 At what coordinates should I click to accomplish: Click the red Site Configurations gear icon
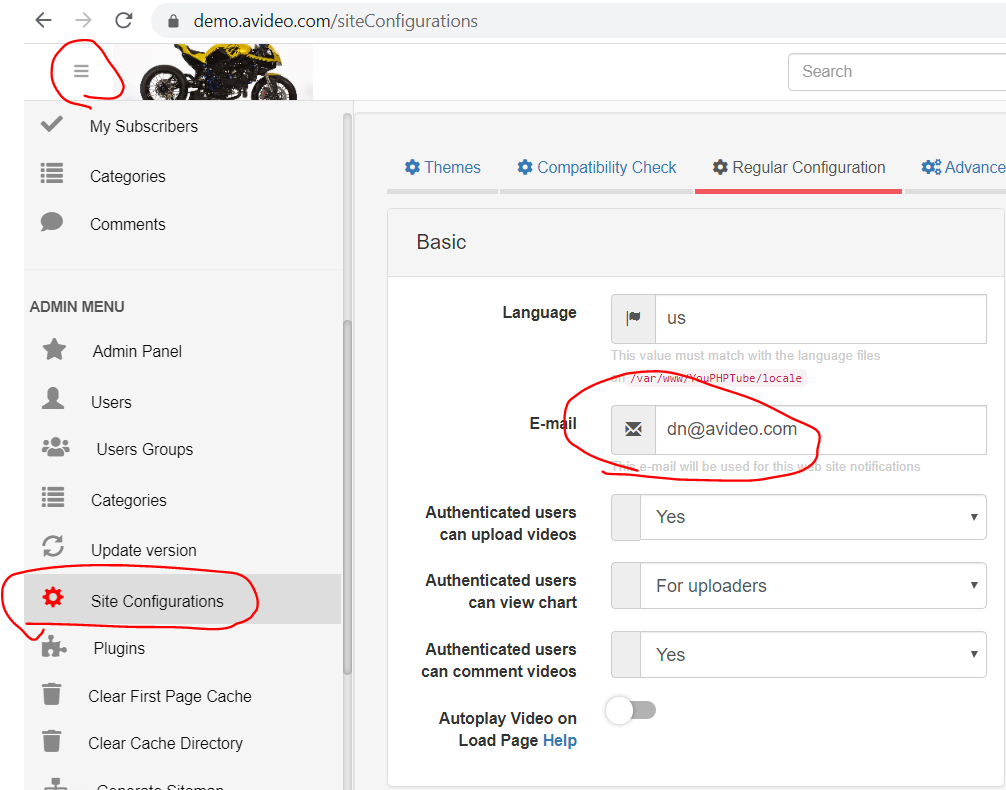click(53, 597)
